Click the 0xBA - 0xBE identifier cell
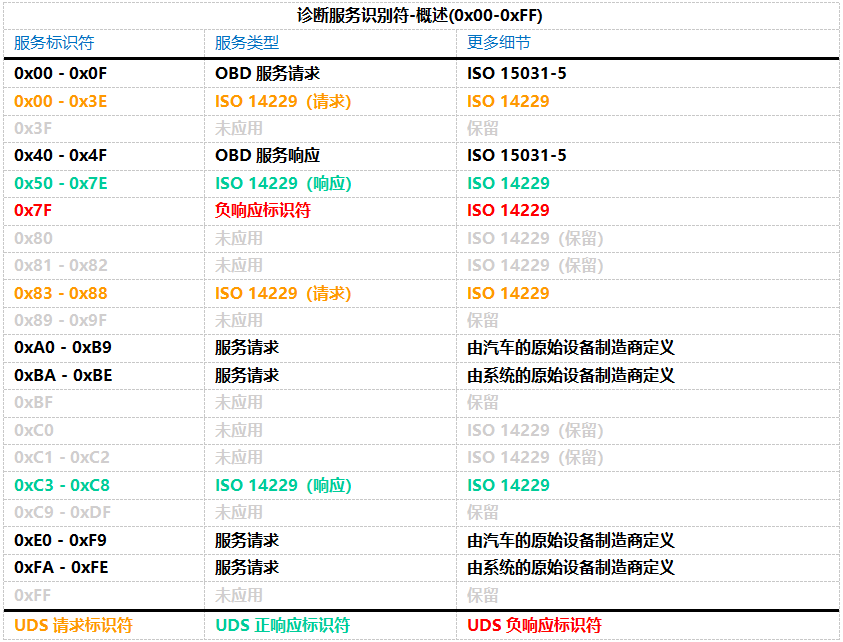Viewport: 843px width, 642px height. 62,376
